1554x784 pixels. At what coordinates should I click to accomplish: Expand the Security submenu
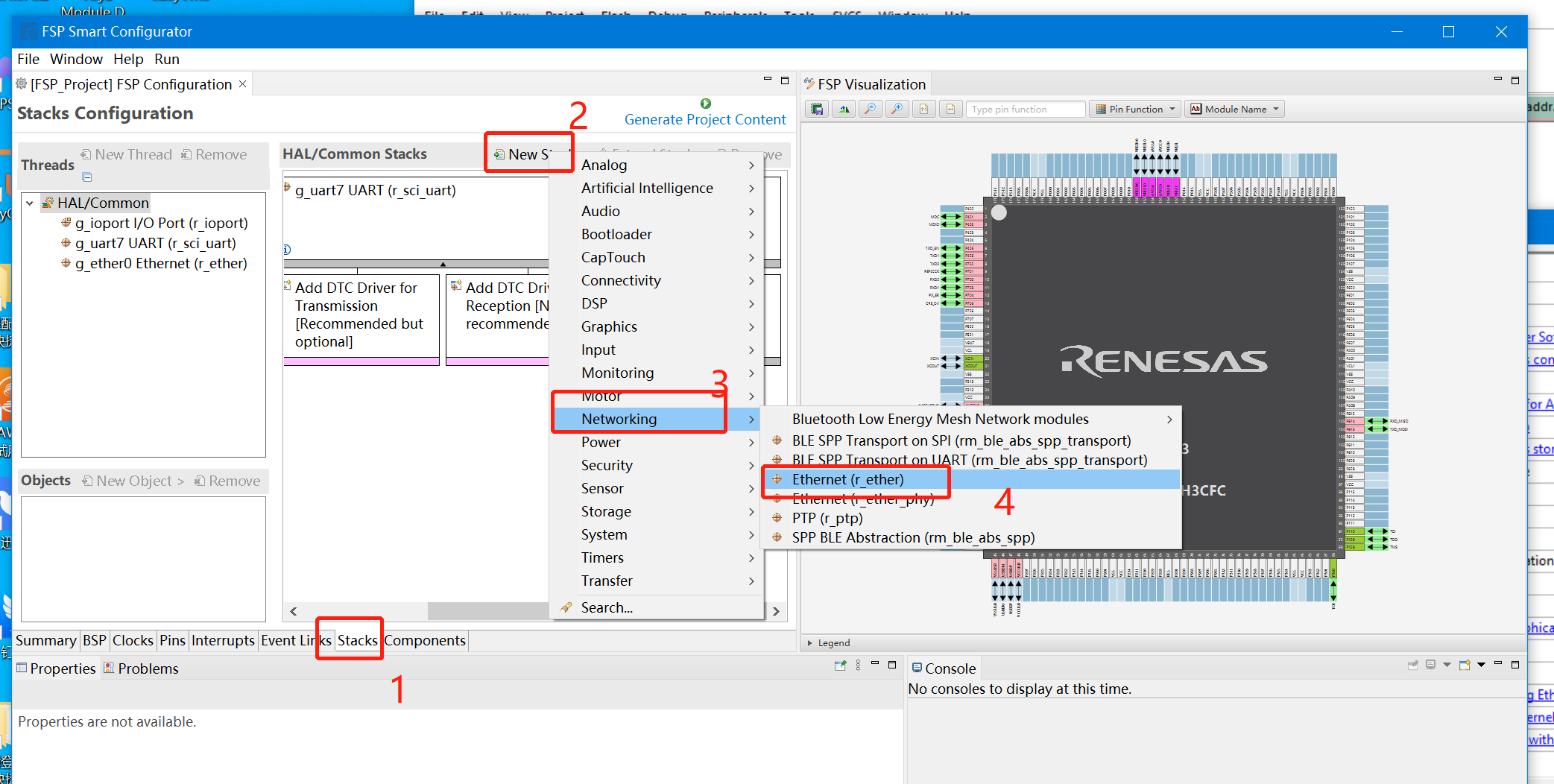pyautogui.click(x=751, y=466)
